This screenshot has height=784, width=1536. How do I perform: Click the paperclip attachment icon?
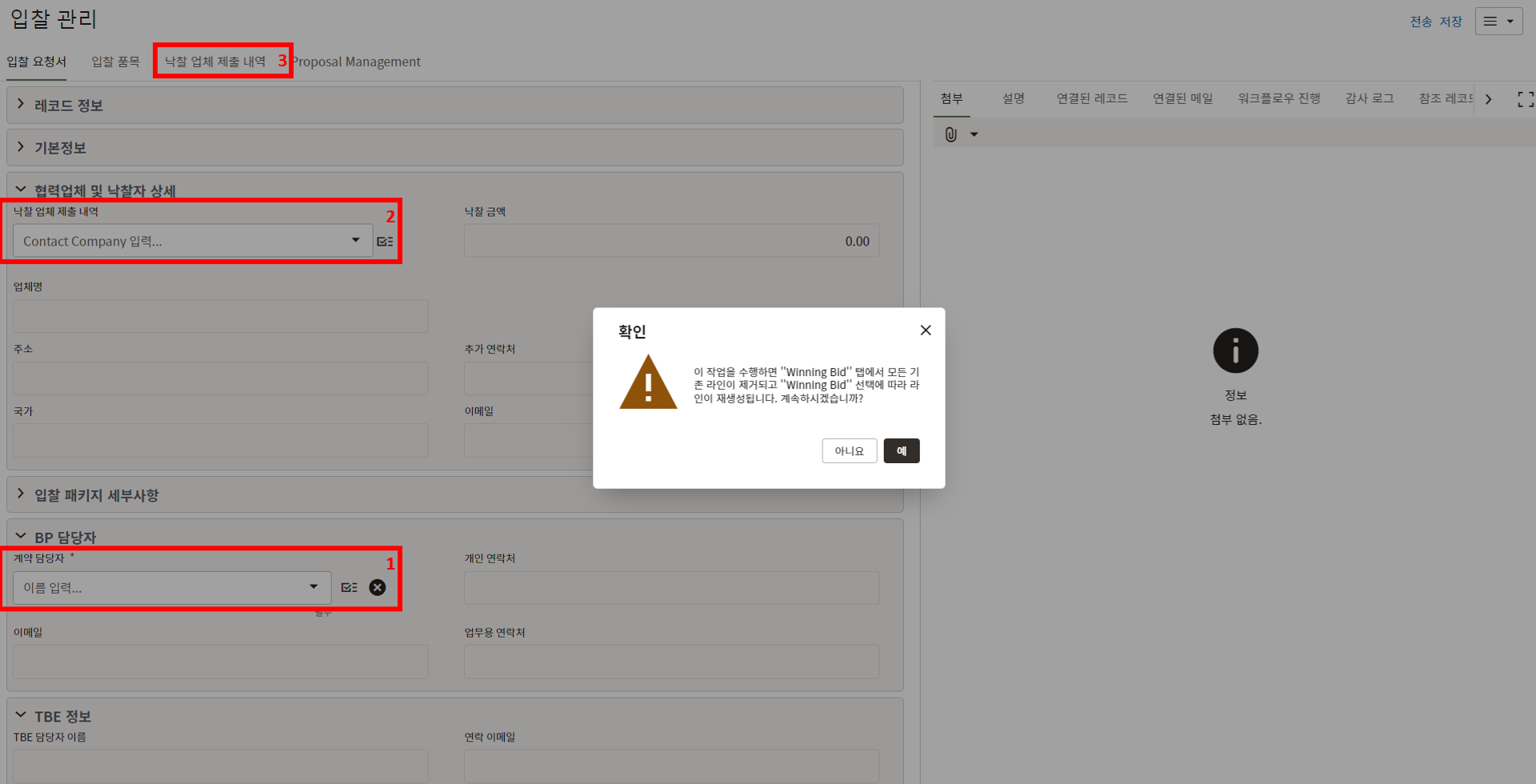click(x=950, y=134)
